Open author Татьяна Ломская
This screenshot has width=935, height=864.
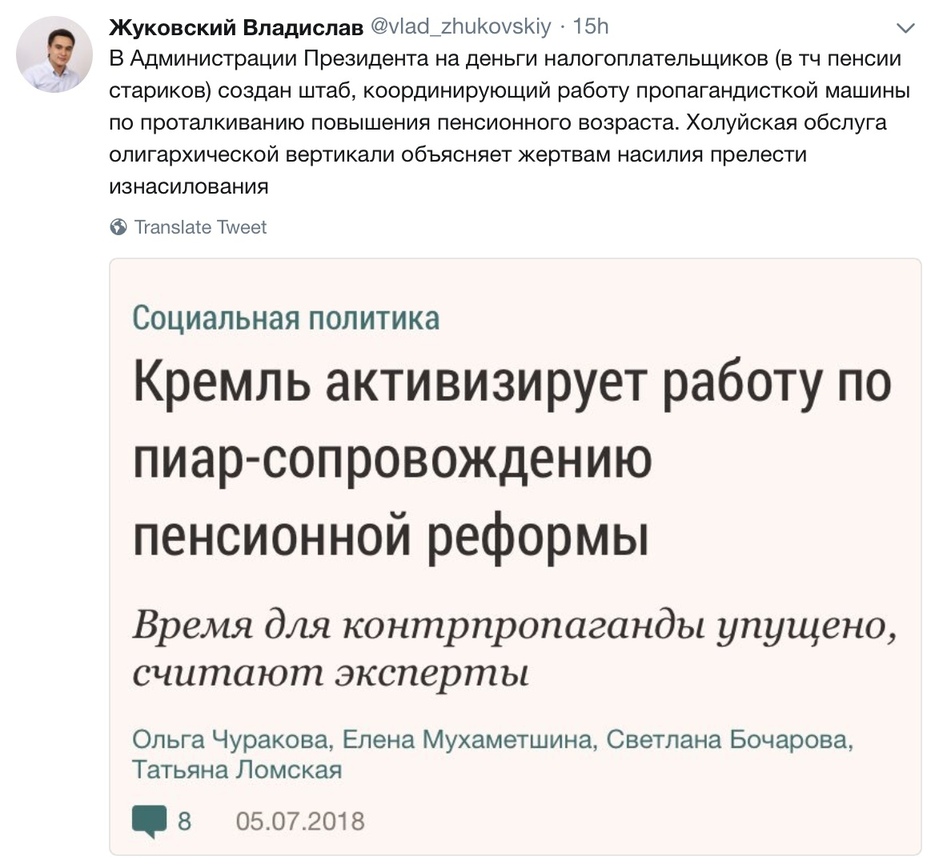236,770
